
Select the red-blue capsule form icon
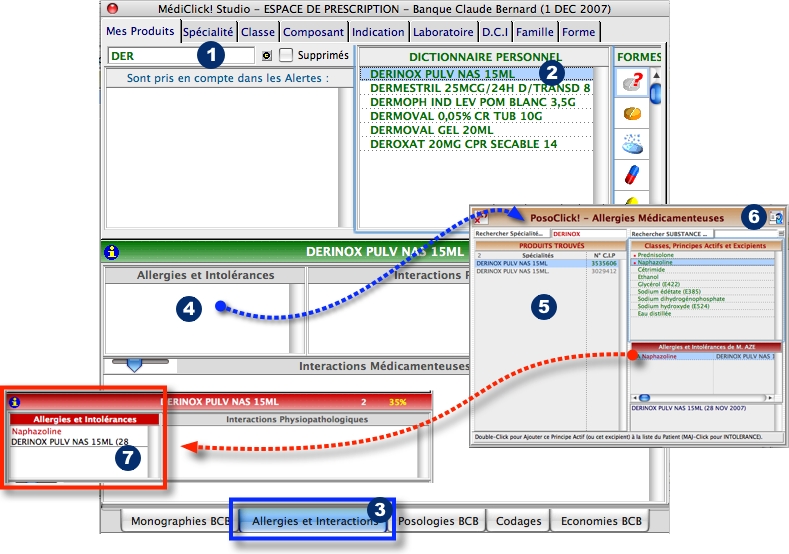click(633, 175)
